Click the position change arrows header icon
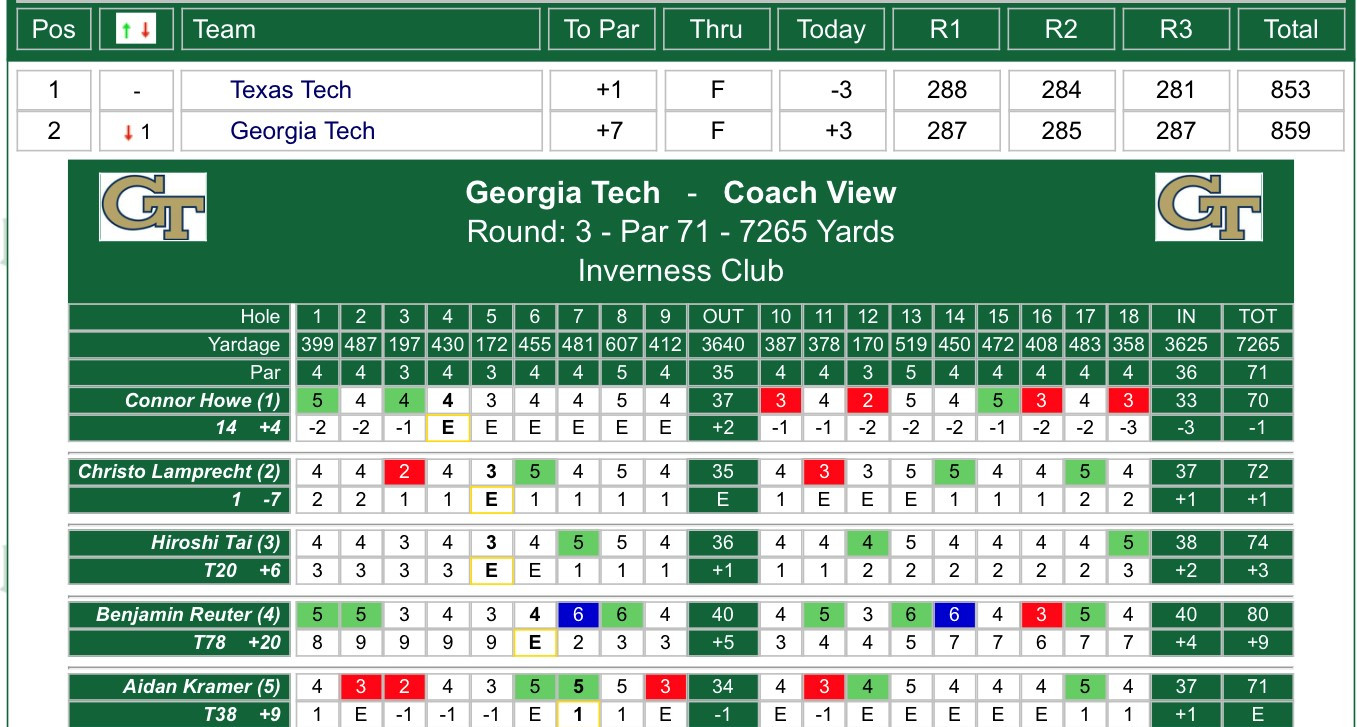Image resolution: width=1357 pixels, height=727 pixels. pyautogui.click(x=136, y=30)
